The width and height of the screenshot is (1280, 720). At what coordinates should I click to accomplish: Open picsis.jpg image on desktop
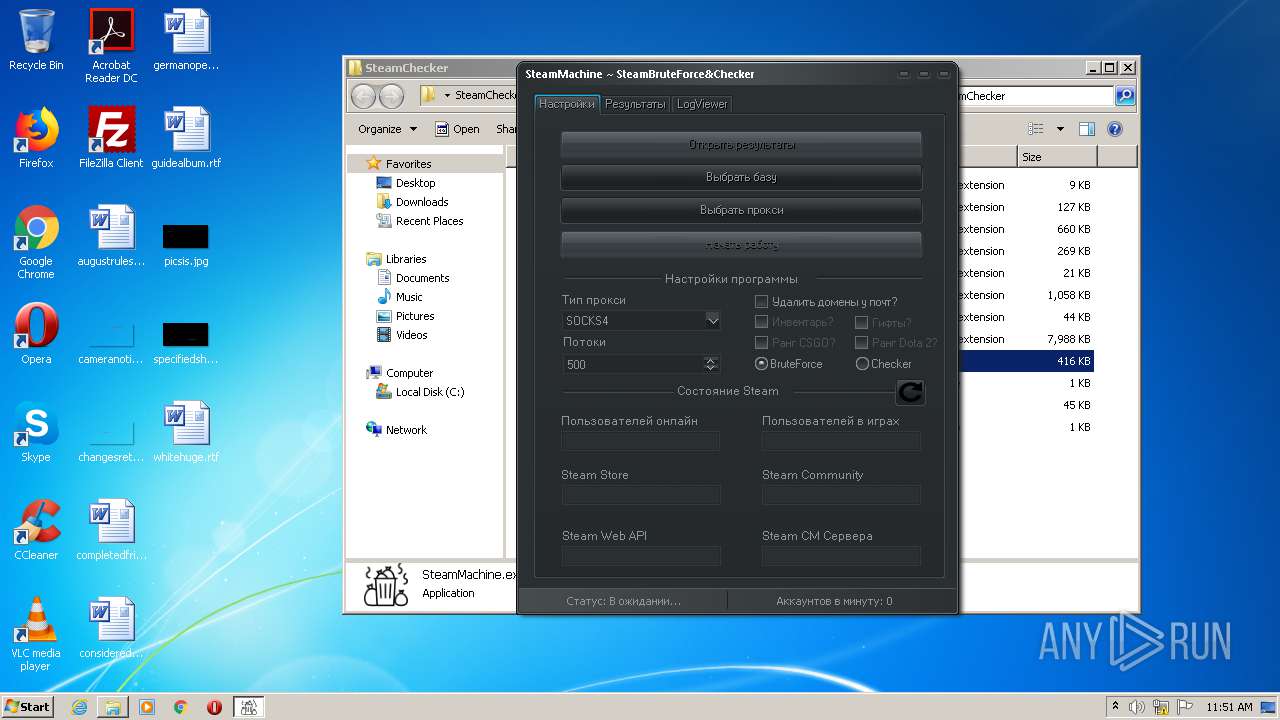(x=186, y=246)
